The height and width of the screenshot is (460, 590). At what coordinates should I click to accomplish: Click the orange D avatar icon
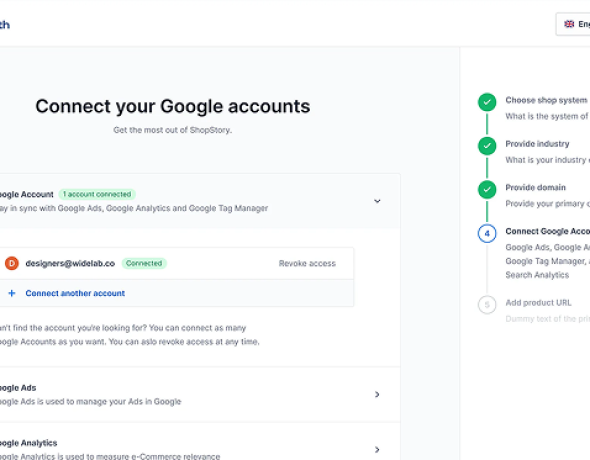pos(12,263)
